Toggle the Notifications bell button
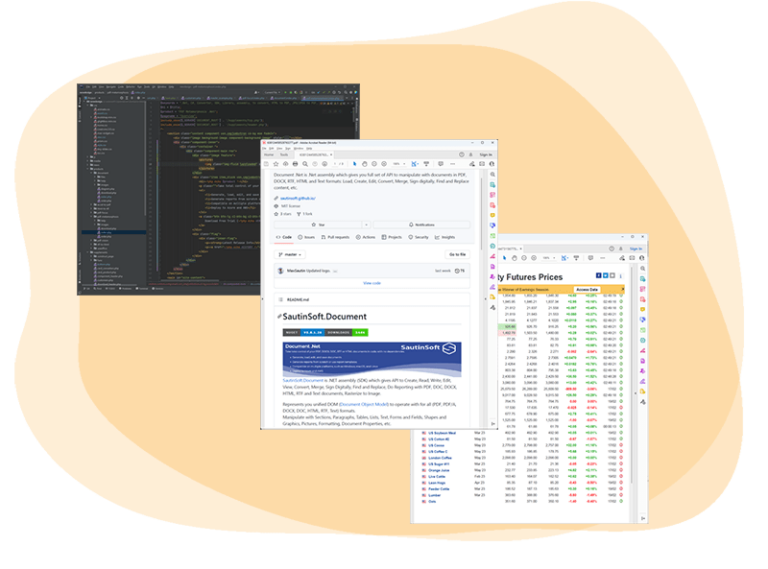This screenshot has height=569, width=768. tap(421, 225)
